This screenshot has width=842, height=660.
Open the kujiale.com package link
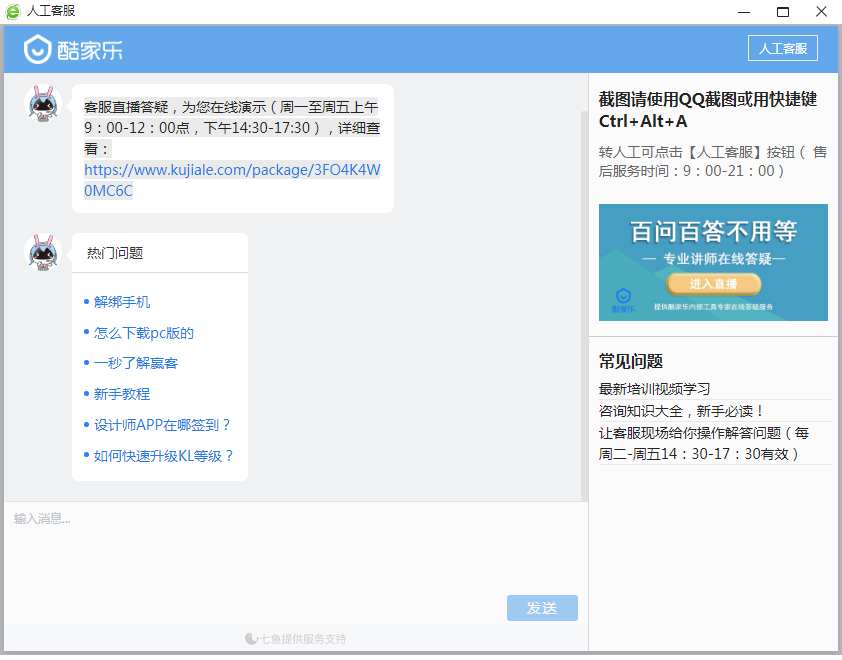pos(232,180)
